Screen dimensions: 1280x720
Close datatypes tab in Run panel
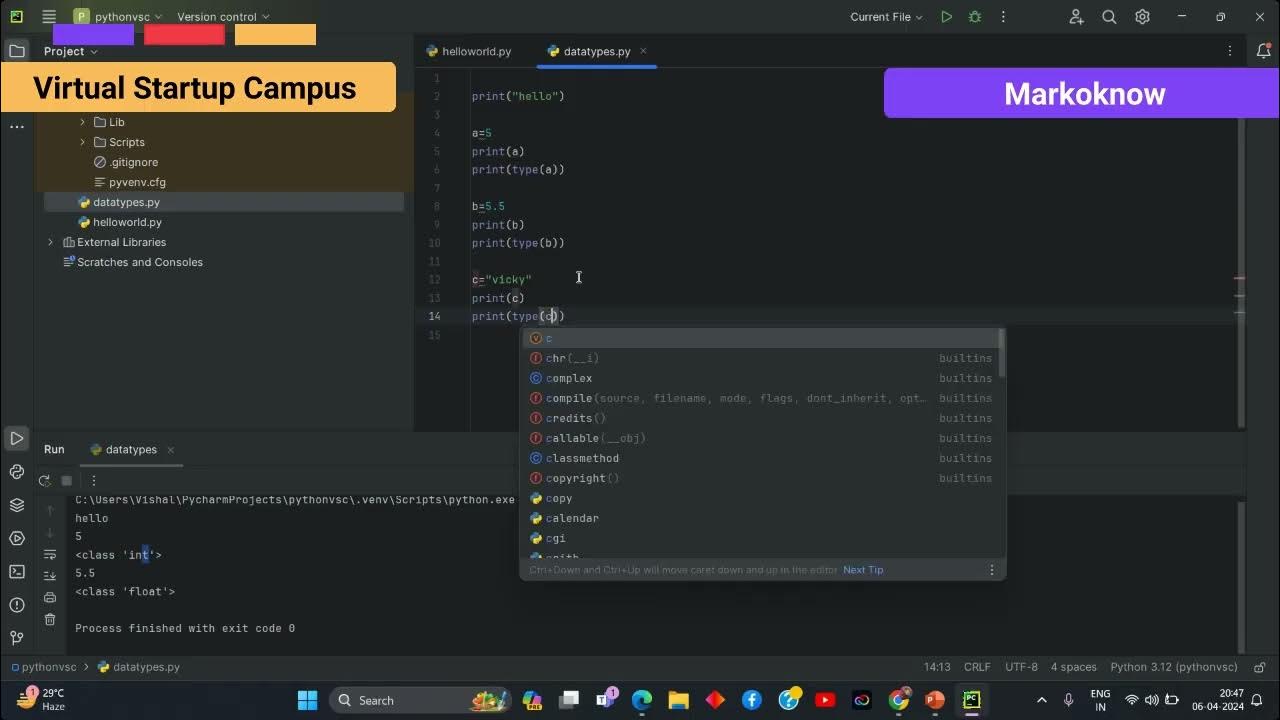point(170,450)
